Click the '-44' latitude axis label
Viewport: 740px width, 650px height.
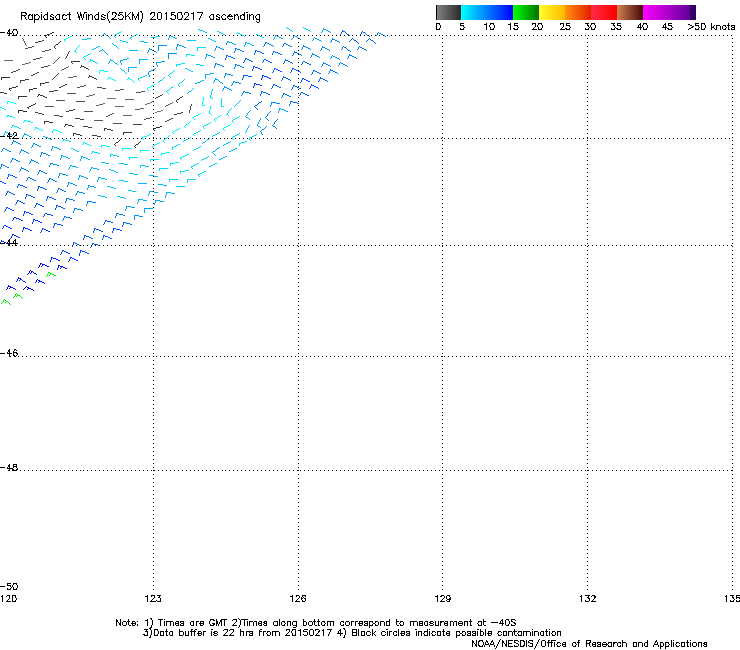click(9, 242)
